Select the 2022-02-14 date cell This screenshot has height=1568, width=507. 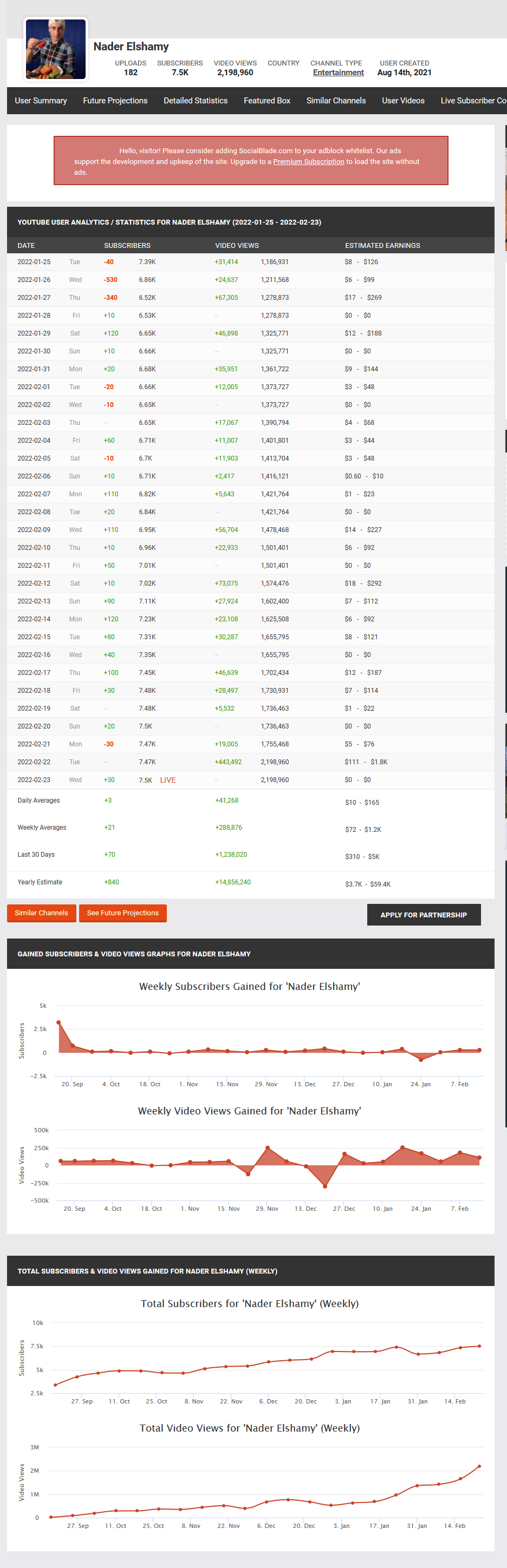(x=34, y=619)
